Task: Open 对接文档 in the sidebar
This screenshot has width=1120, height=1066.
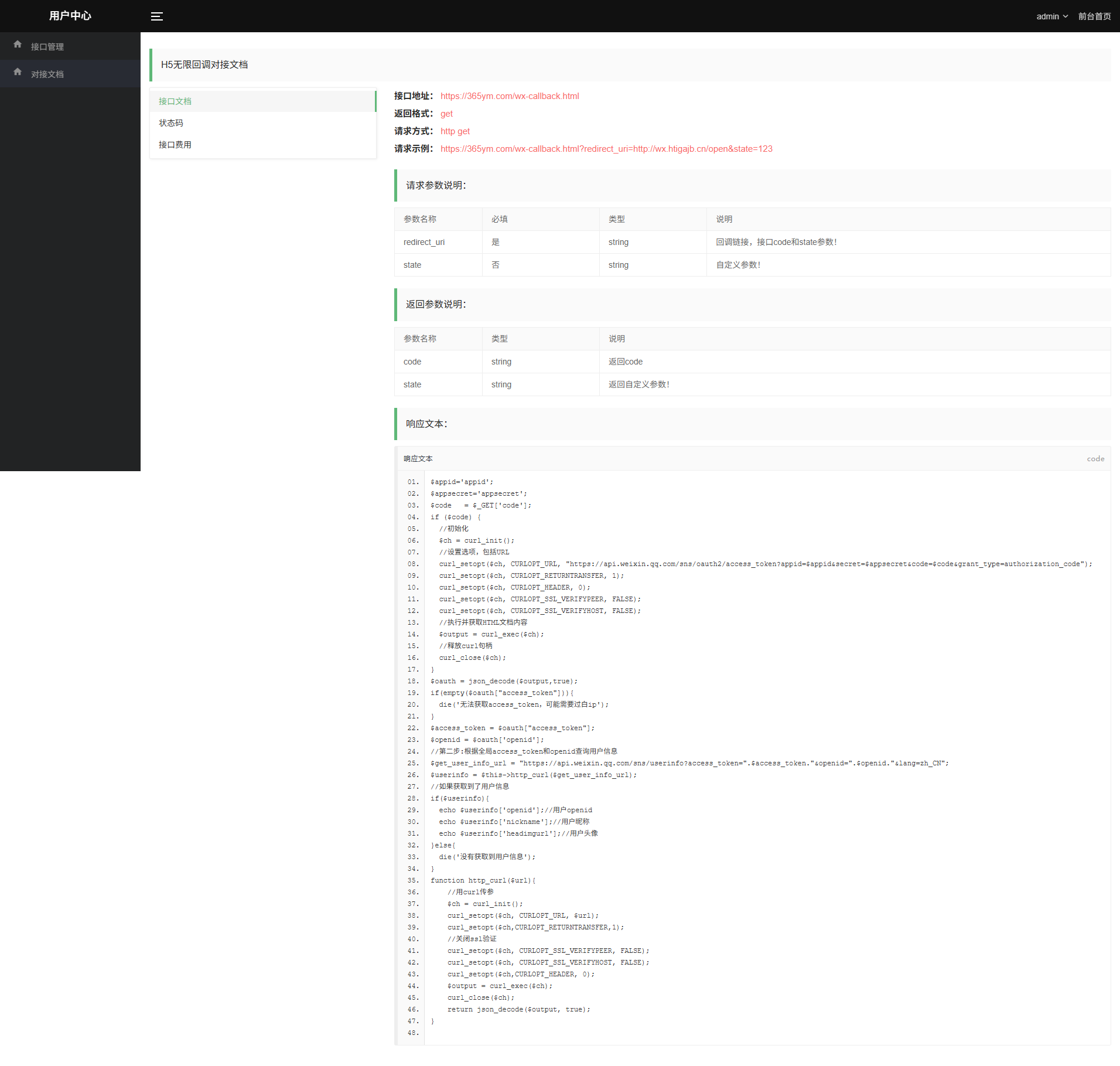Action: 47,74
